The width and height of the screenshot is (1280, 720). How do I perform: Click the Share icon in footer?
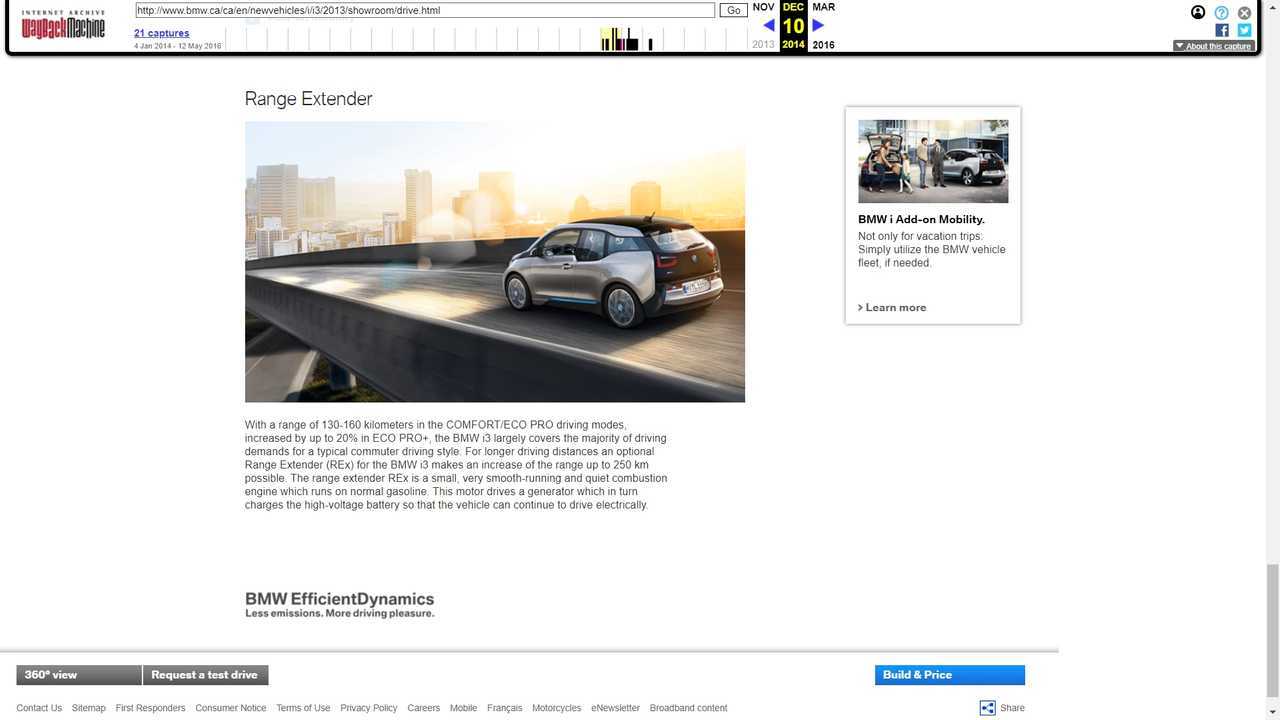click(x=987, y=708)
